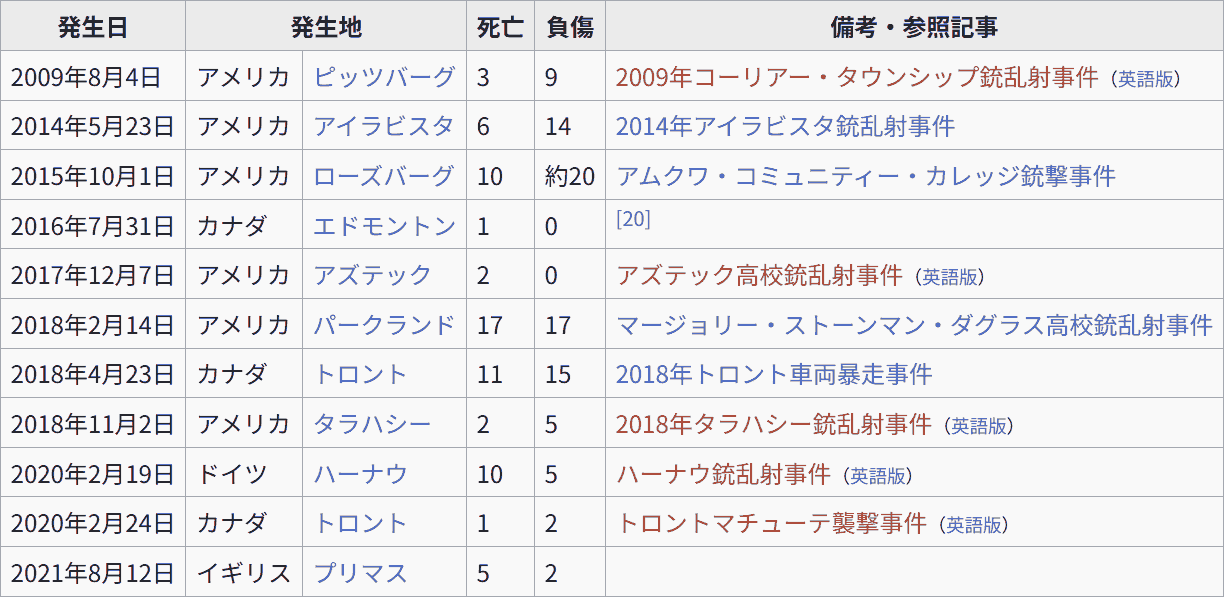Click 英語版 link next to ハーナウ銃乱射事件

tap(877, 476)
